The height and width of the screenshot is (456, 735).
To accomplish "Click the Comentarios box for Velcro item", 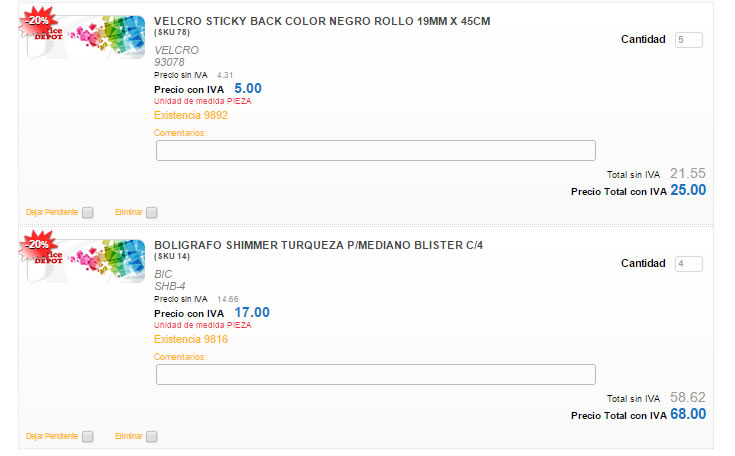I will click(x=375, y=150).
